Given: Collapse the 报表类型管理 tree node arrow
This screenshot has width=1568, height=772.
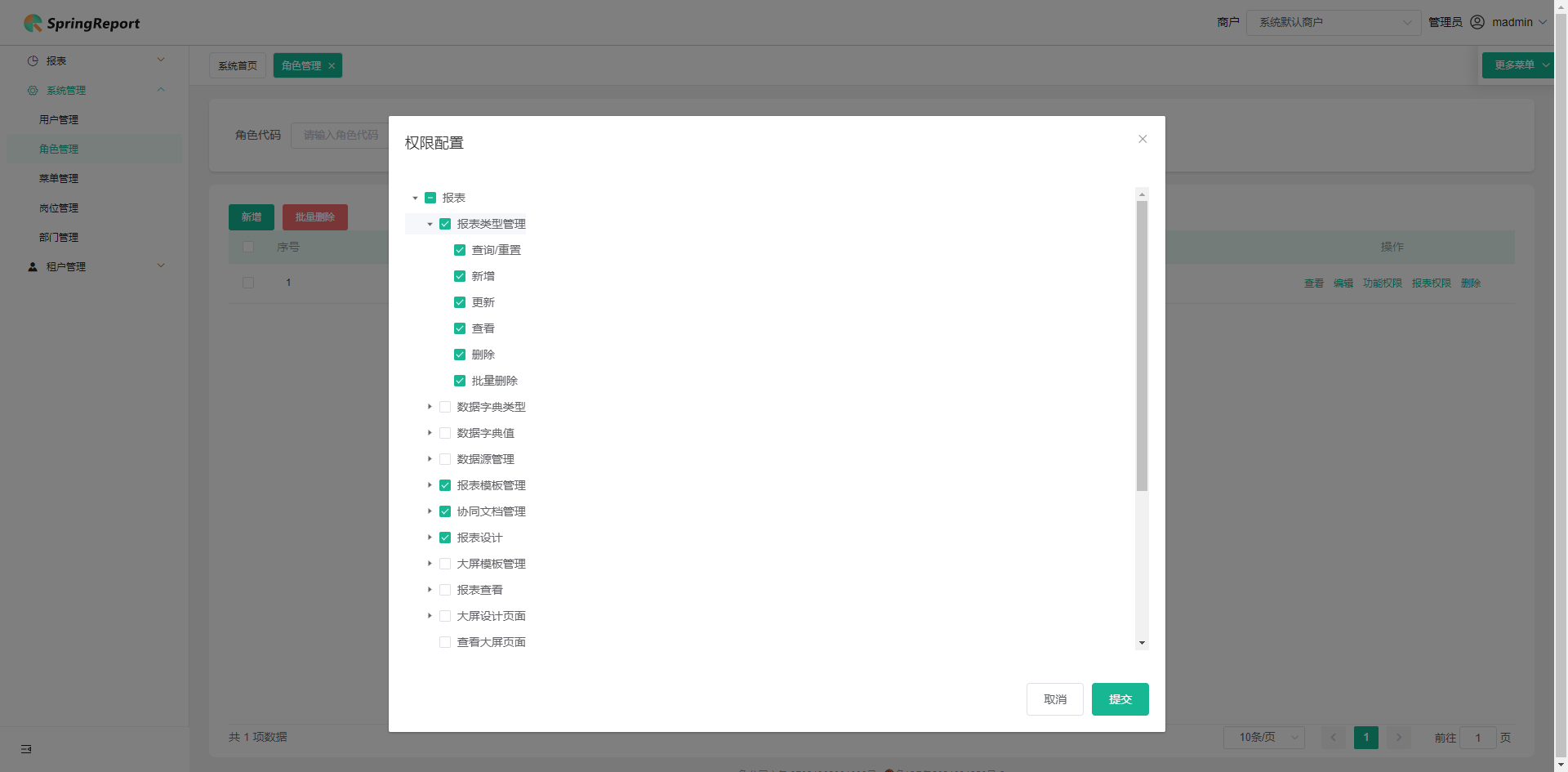Looking at the screenshot, I should (x=430, y=224).
